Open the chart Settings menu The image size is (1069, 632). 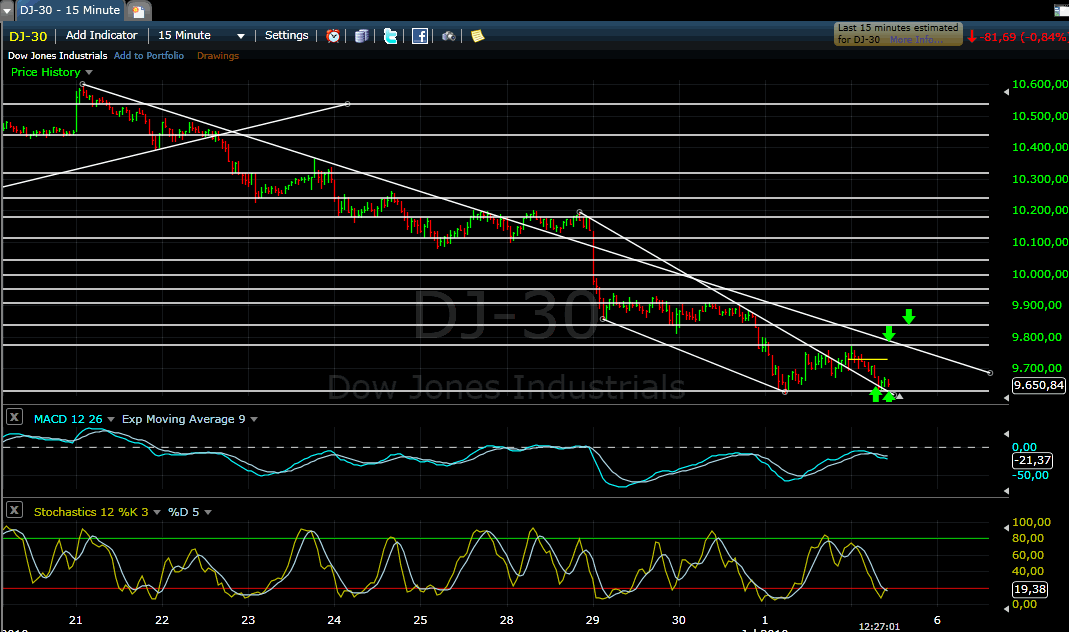point(286,35)
